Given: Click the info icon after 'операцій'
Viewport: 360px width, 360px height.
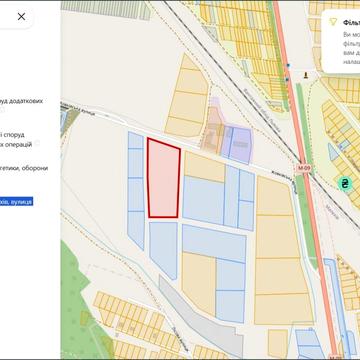Looking at the screenshot, I should coord(37,144).
